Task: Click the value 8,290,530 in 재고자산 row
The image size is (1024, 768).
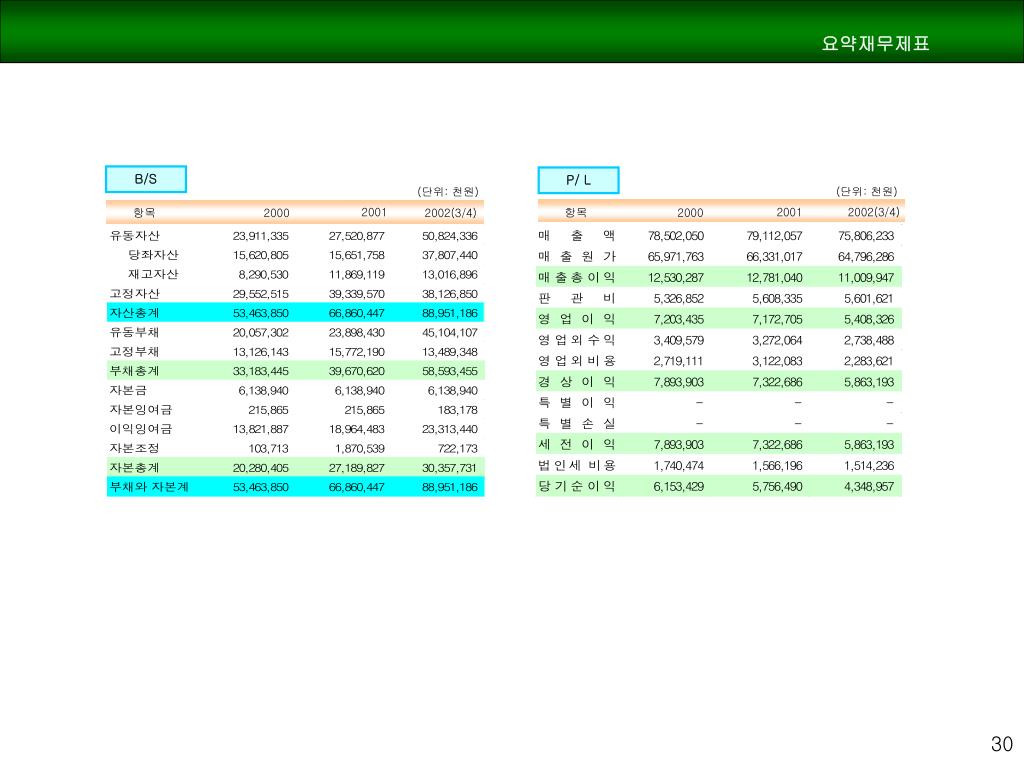Action: click(263, 274)
